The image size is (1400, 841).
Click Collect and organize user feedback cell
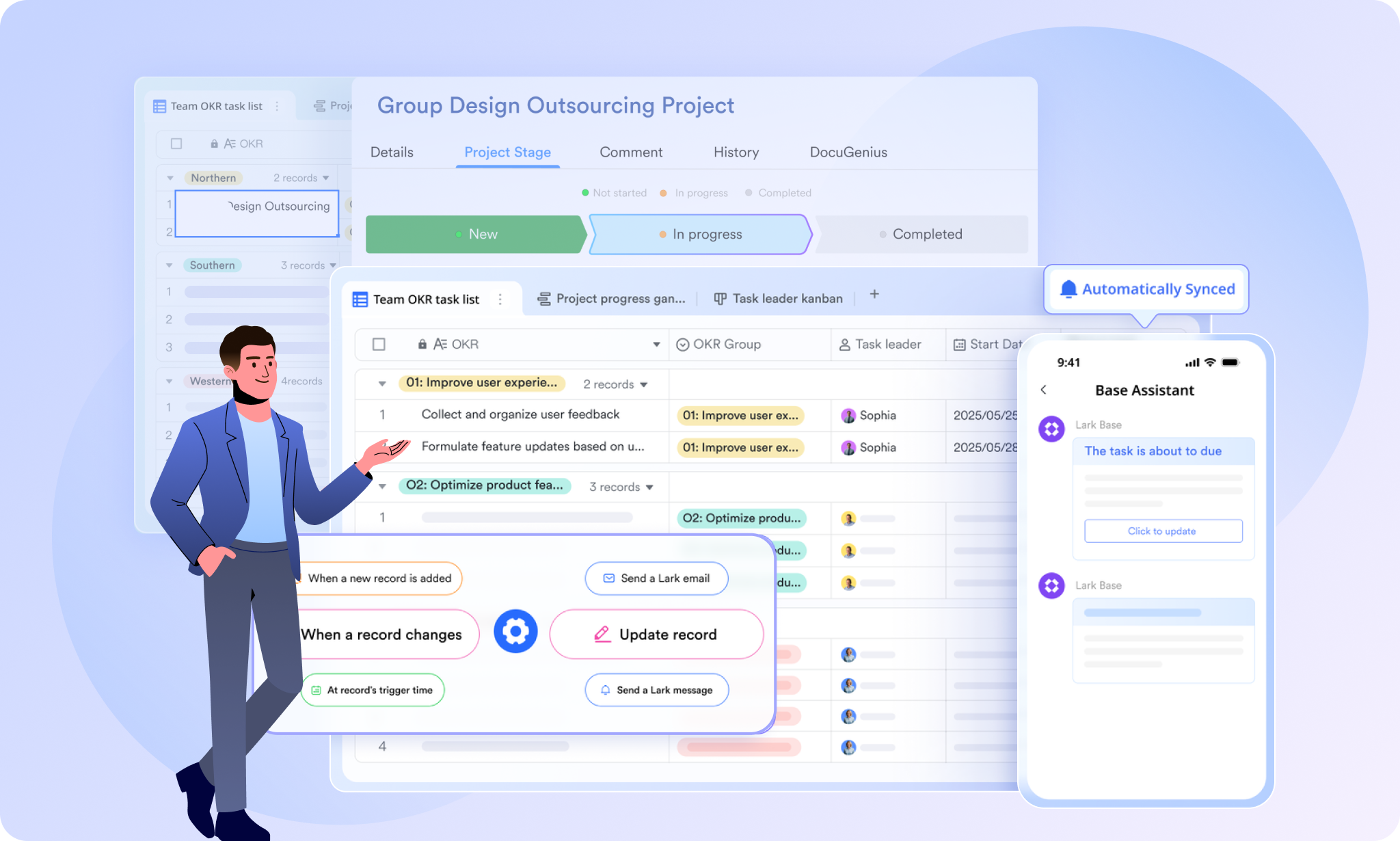[520, 414]
